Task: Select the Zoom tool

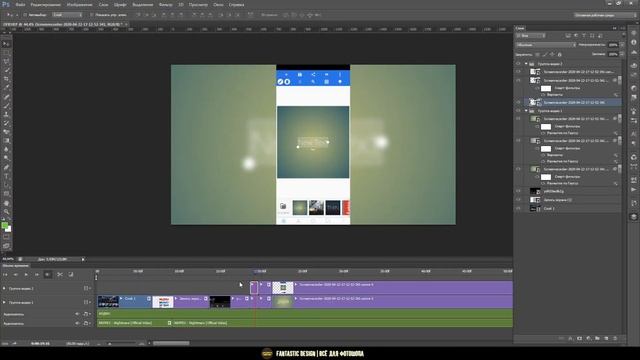Action: tap(6, 212)
